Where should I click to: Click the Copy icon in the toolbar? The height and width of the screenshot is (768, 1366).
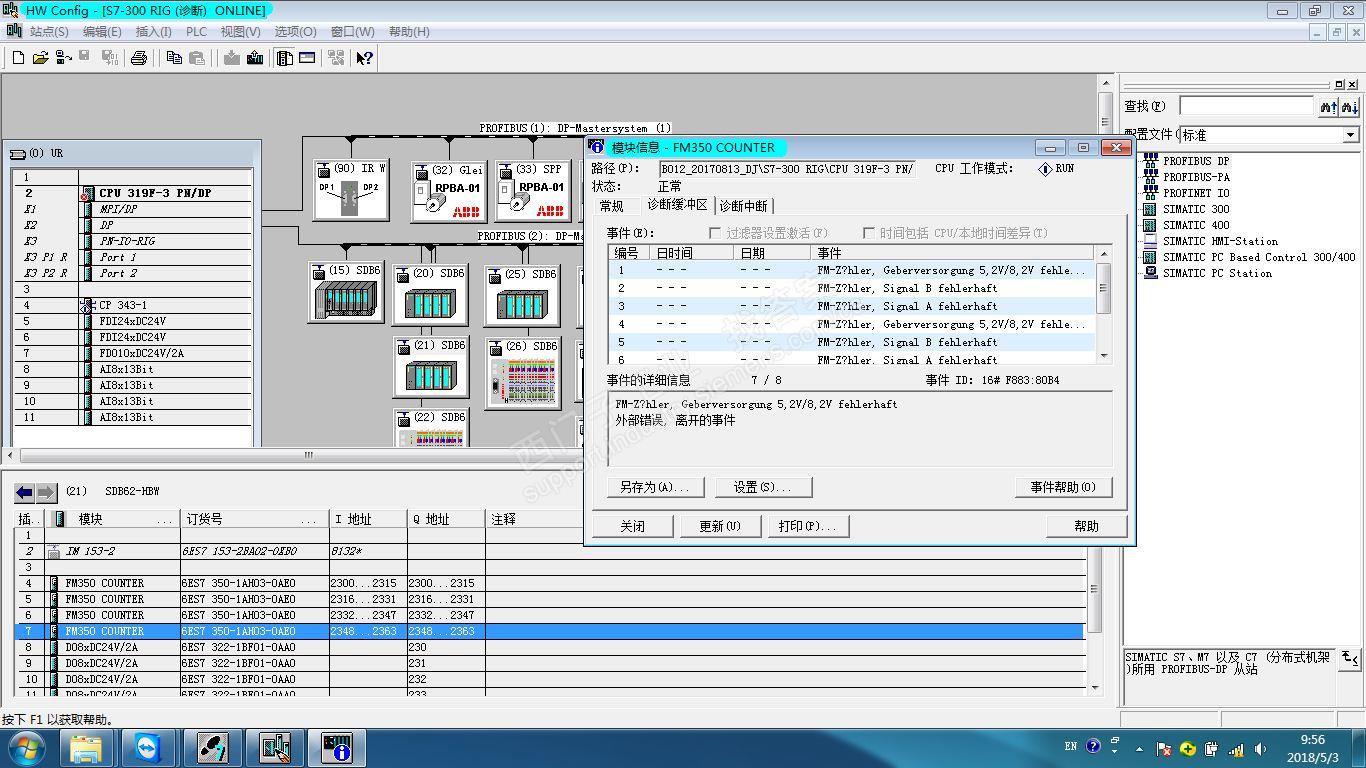pos(174,58)
